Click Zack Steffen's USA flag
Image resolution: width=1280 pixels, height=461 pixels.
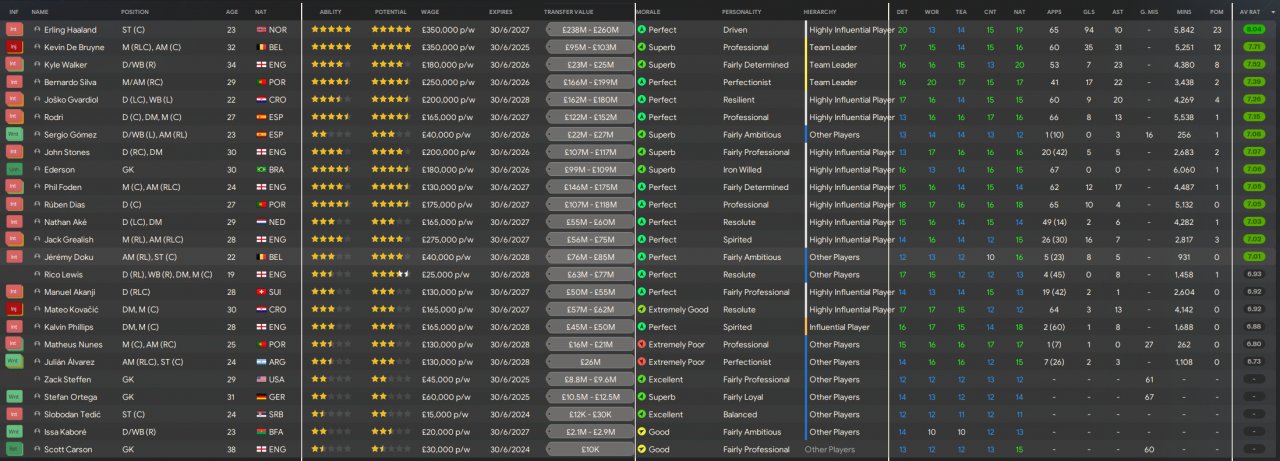coord(263,379)
